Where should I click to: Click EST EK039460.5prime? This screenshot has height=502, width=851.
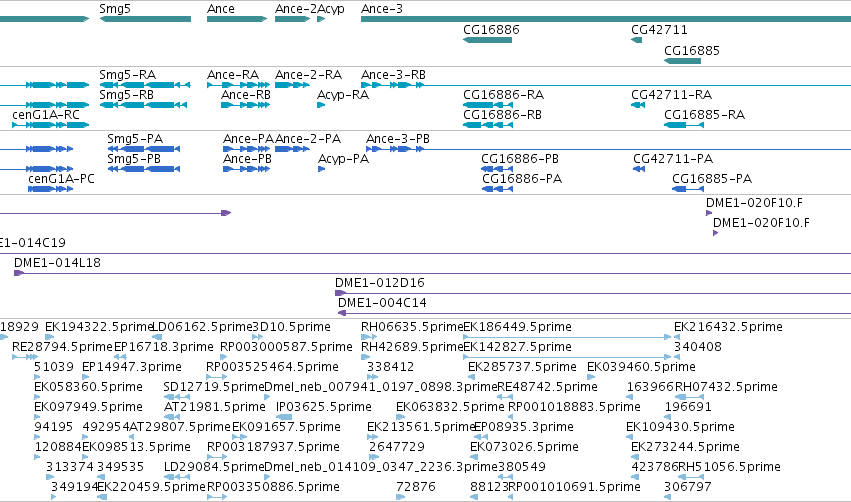tap(642, 367)
